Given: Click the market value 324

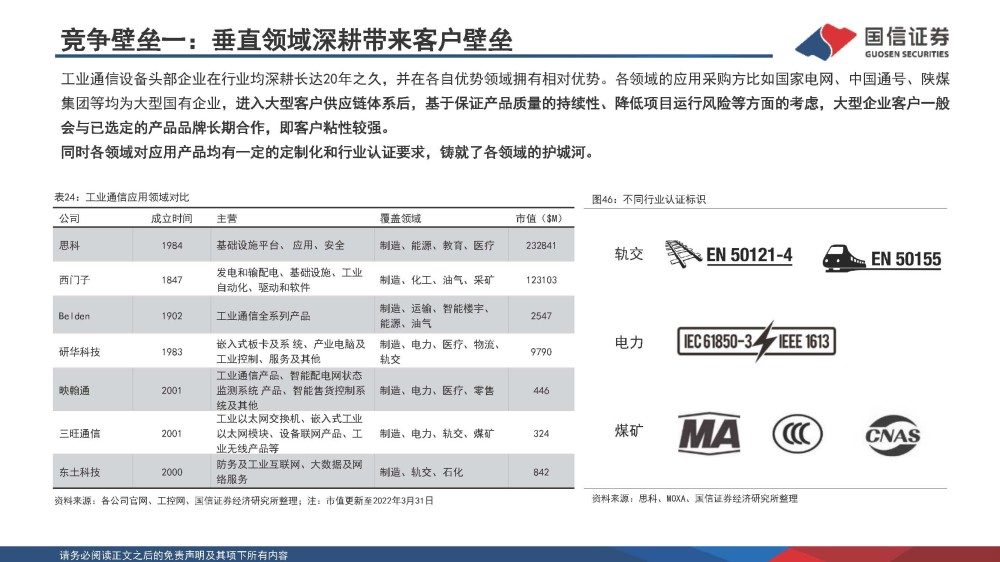Looking at the screenshot, I should point(541,433).
